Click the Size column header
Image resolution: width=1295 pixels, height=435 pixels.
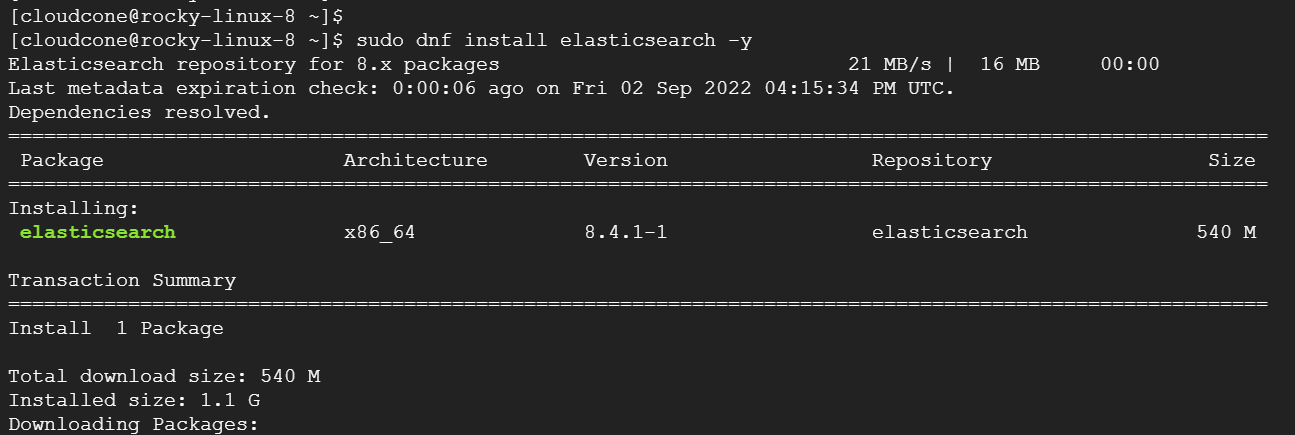(x=1231, y=160)
